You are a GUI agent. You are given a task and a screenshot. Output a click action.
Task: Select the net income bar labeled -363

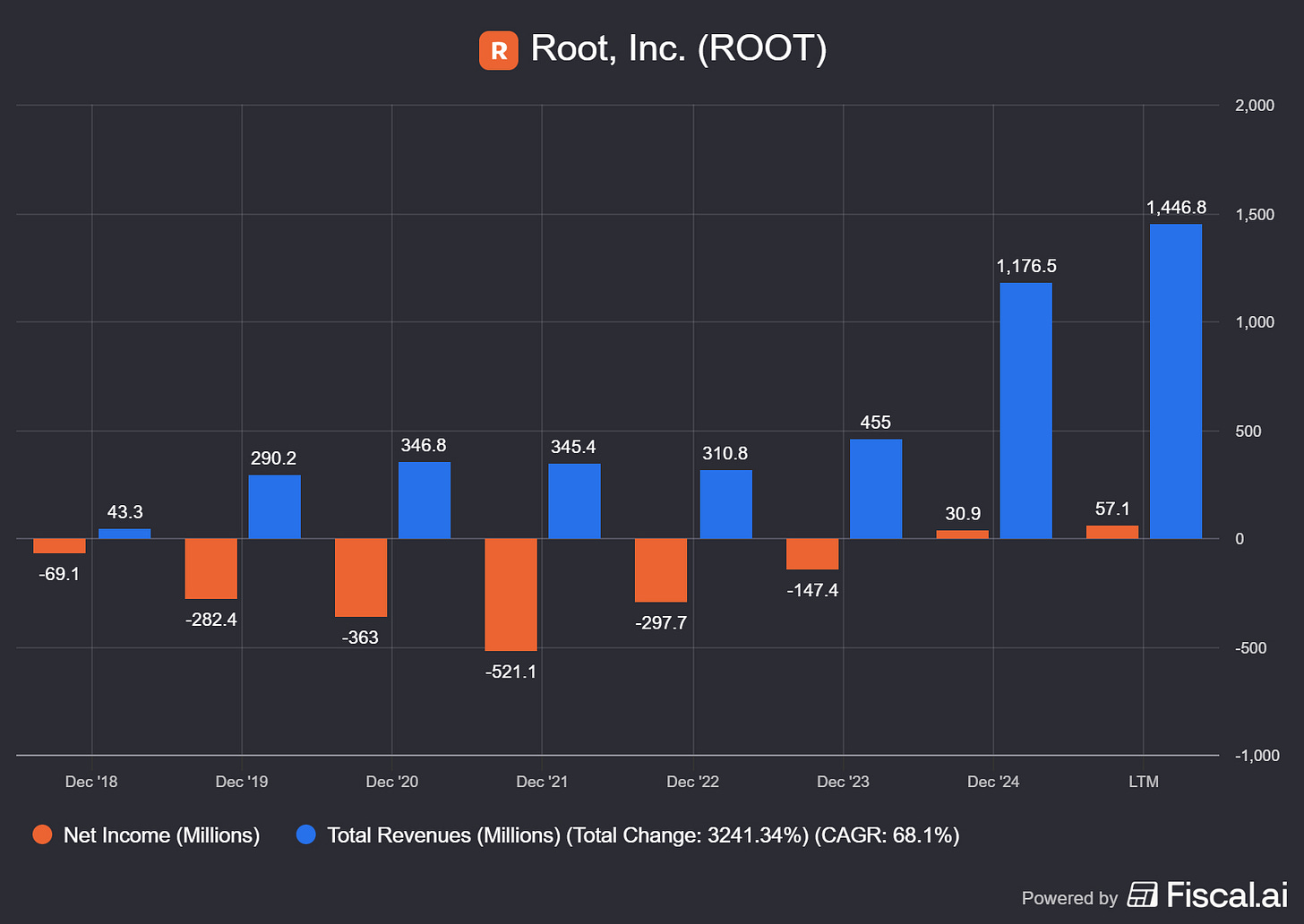(361, 577)
